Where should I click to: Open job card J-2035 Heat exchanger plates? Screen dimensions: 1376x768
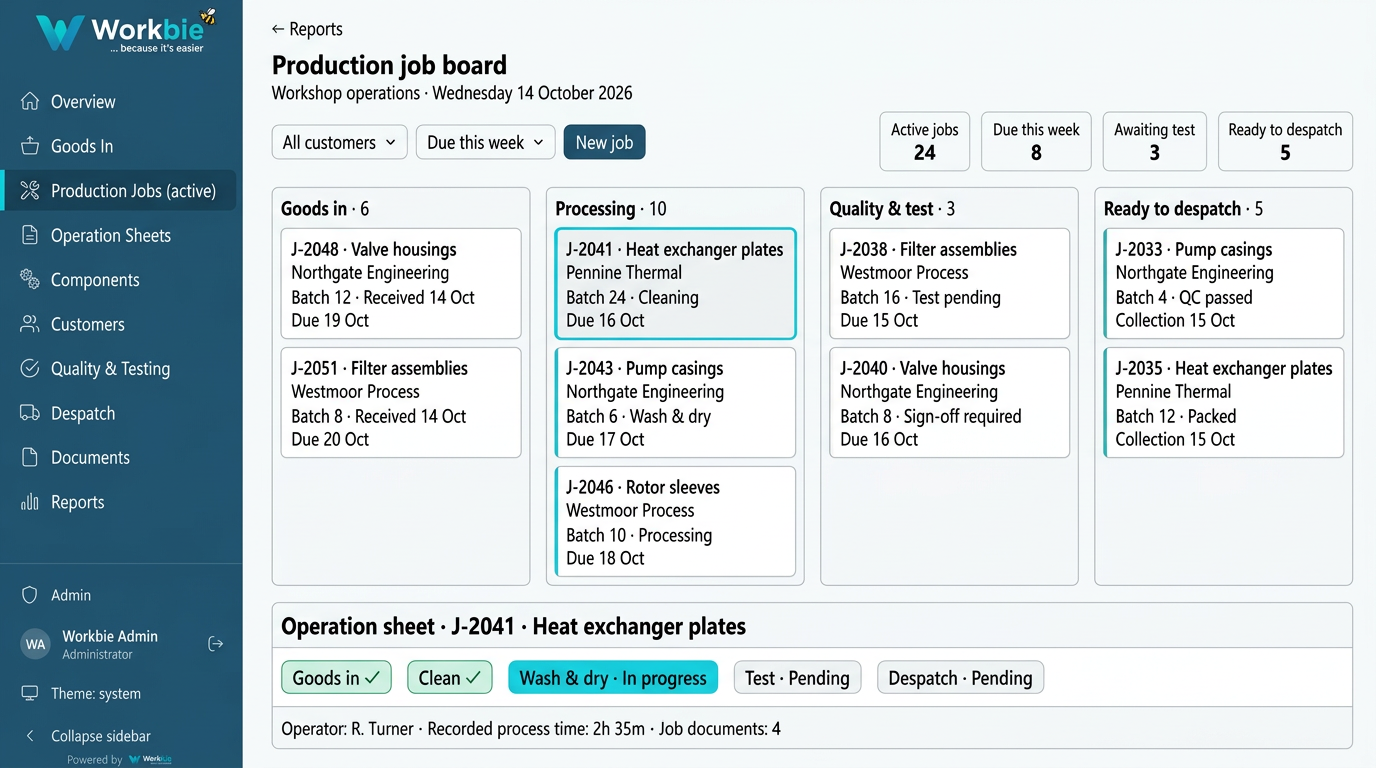1224,403
